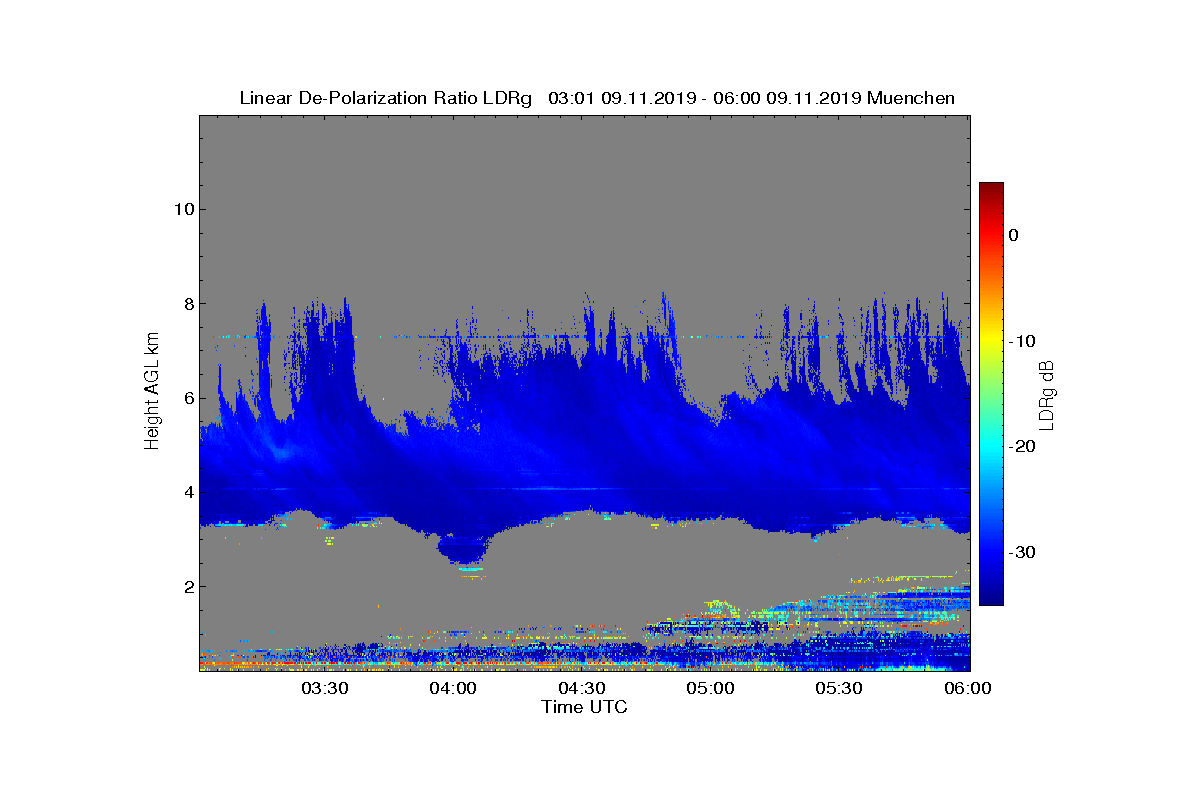Click the colorbar tick value '-30'
Viewport: 1200px width, 800px height.
point(1021,552)
